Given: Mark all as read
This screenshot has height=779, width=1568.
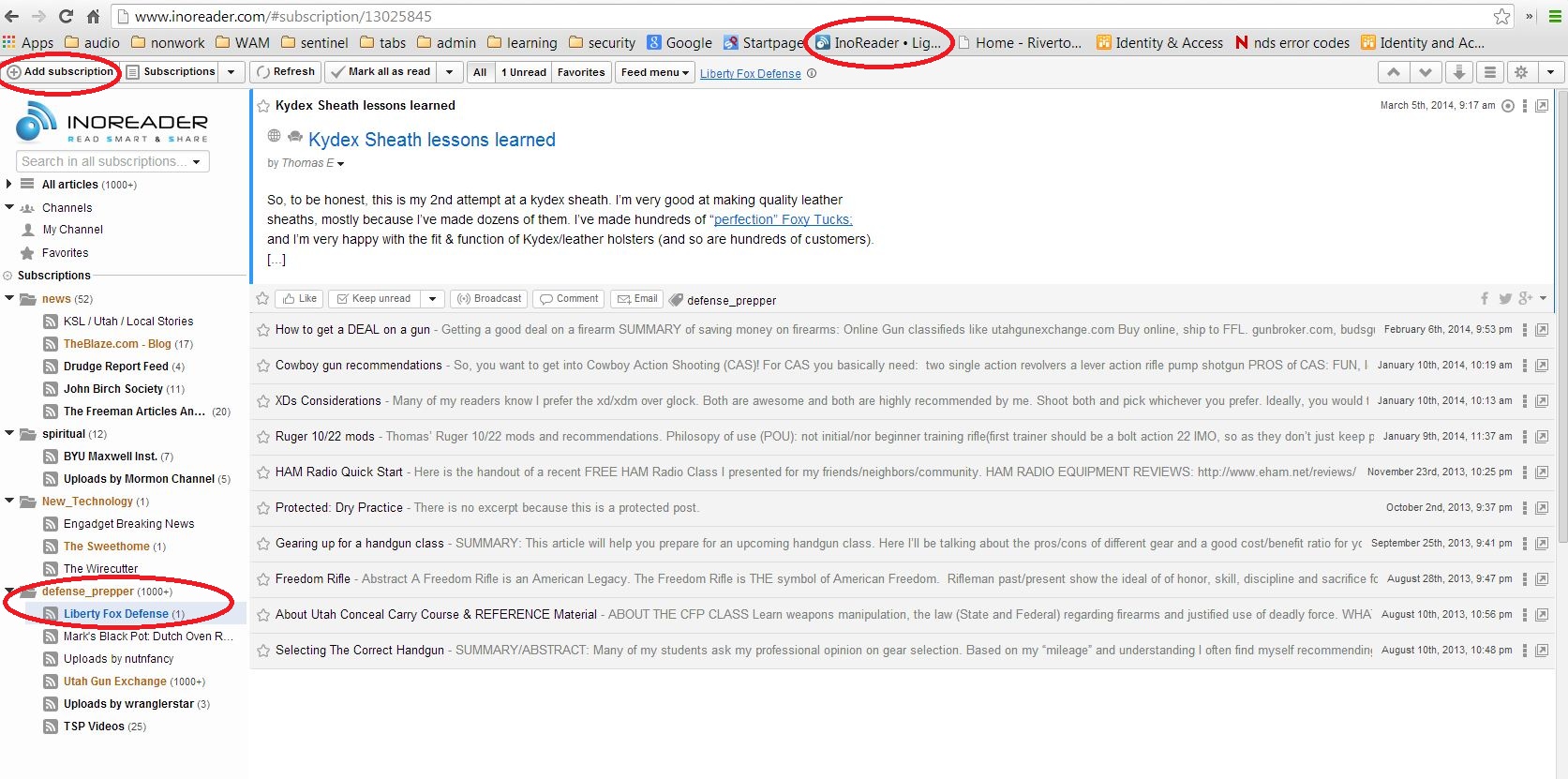Looking at the screenshot, I should tap(381, 72).
